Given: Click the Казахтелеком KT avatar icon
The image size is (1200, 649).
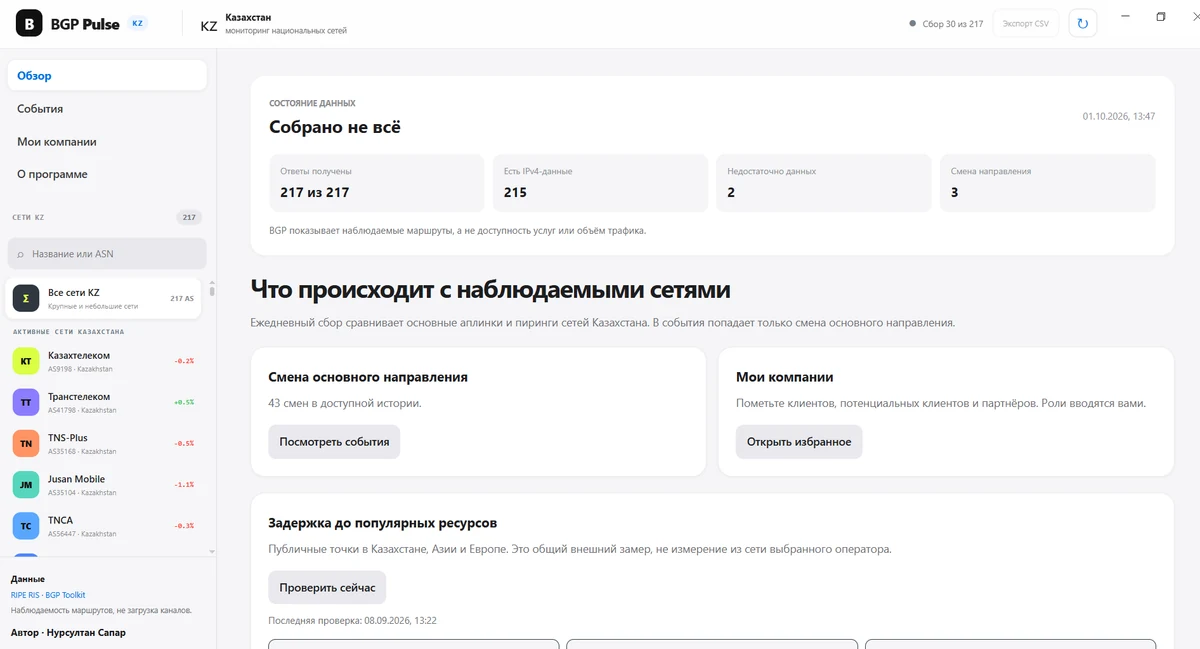Looking at the screenshot, I should pos(26,361).
